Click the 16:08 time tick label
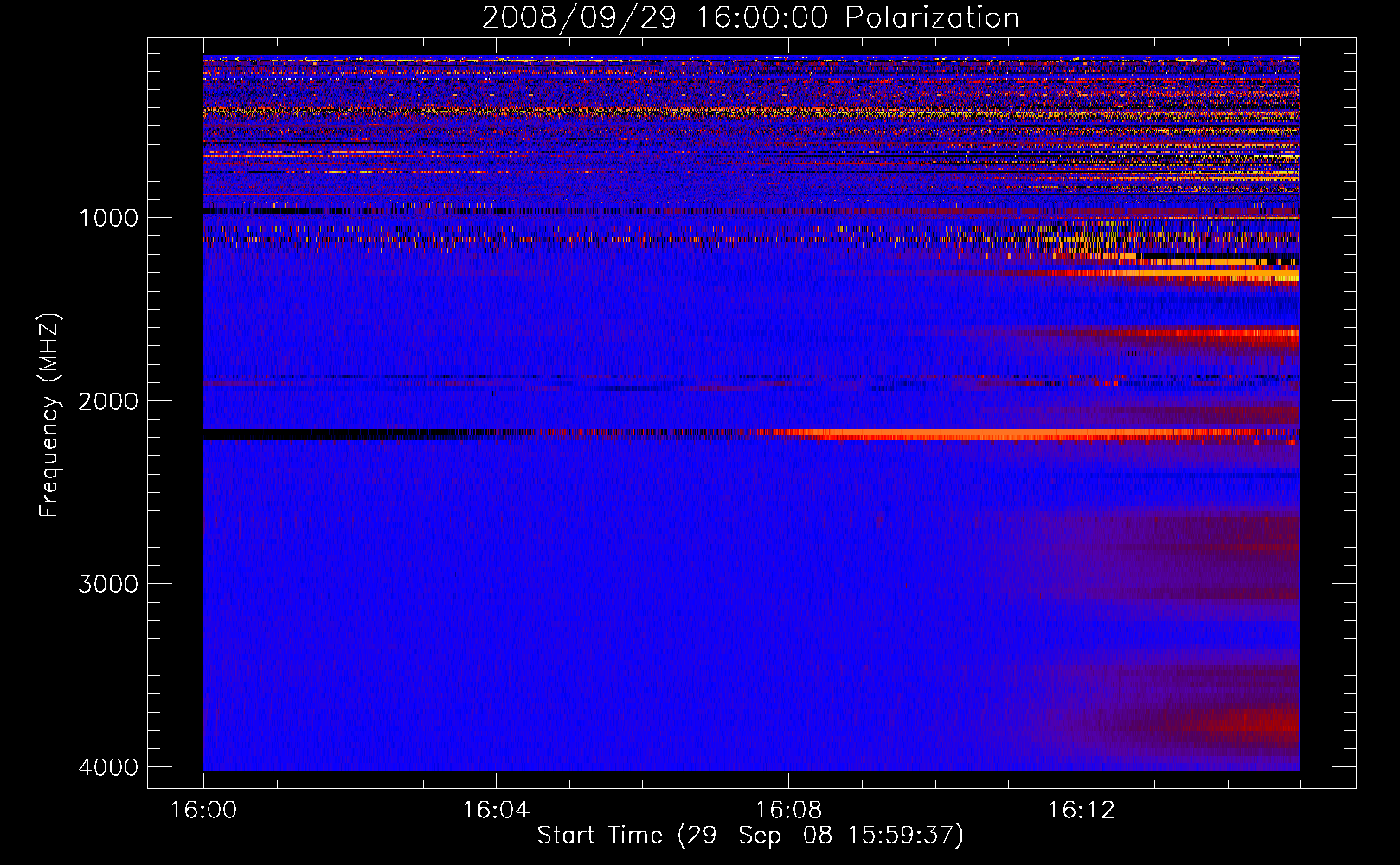The height and width of the screenshot is (865, 1400). coord(788,811)
